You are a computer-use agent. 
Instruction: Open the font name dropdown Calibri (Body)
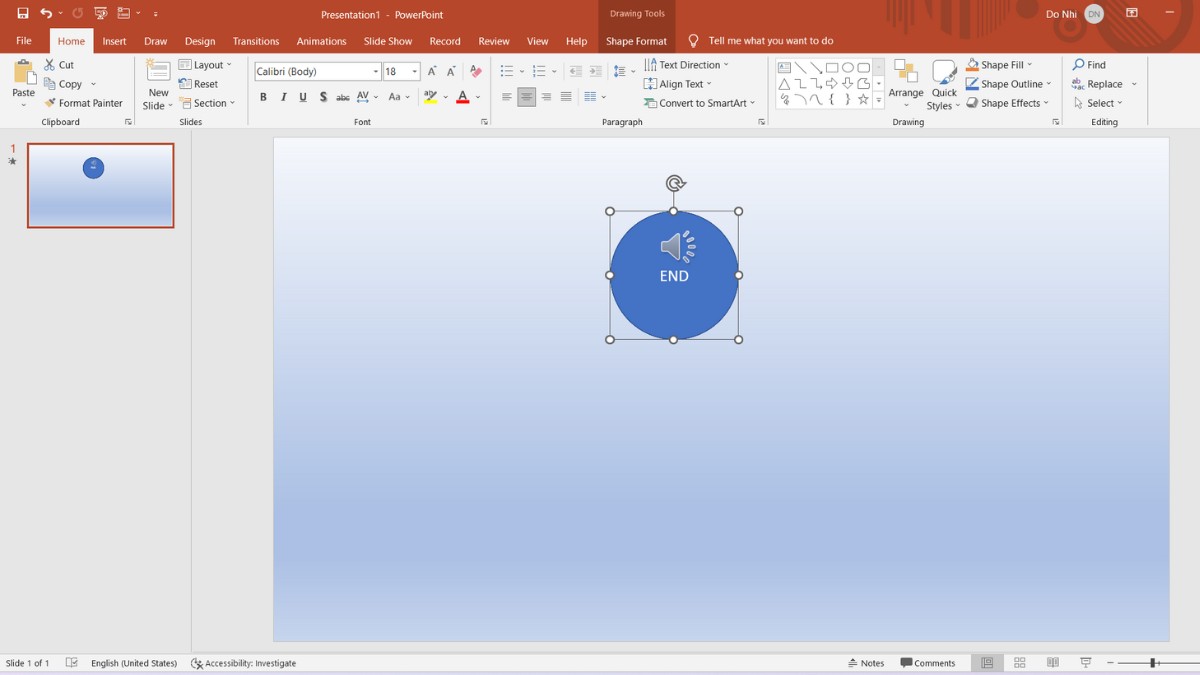(376, 71)
